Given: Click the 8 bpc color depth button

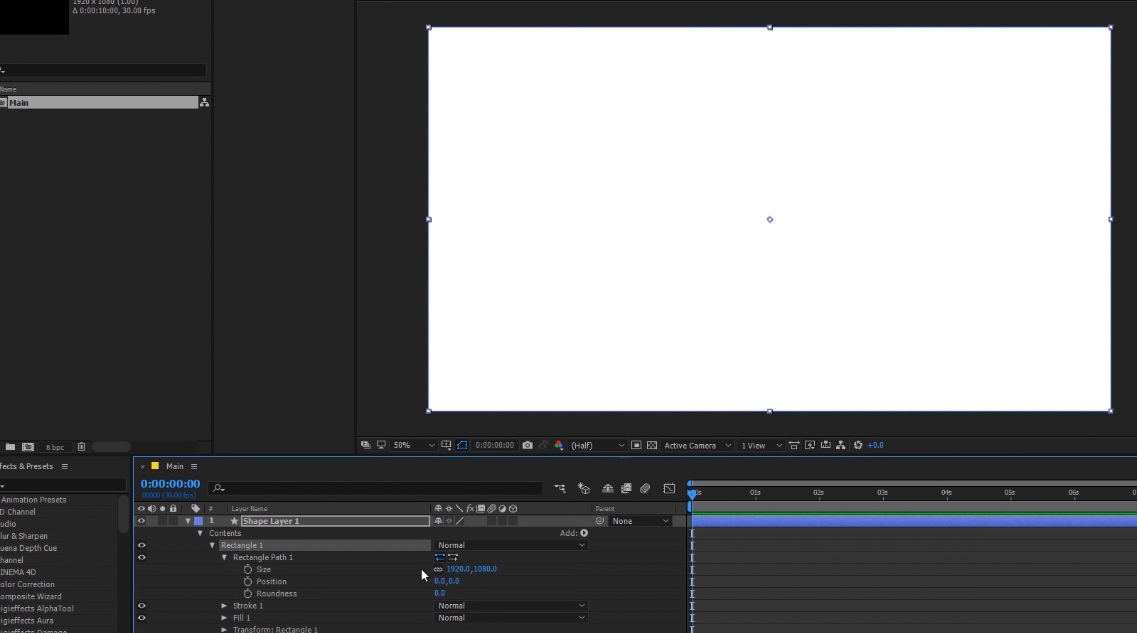Looking at the screenshot, I should tap(55, 447).
